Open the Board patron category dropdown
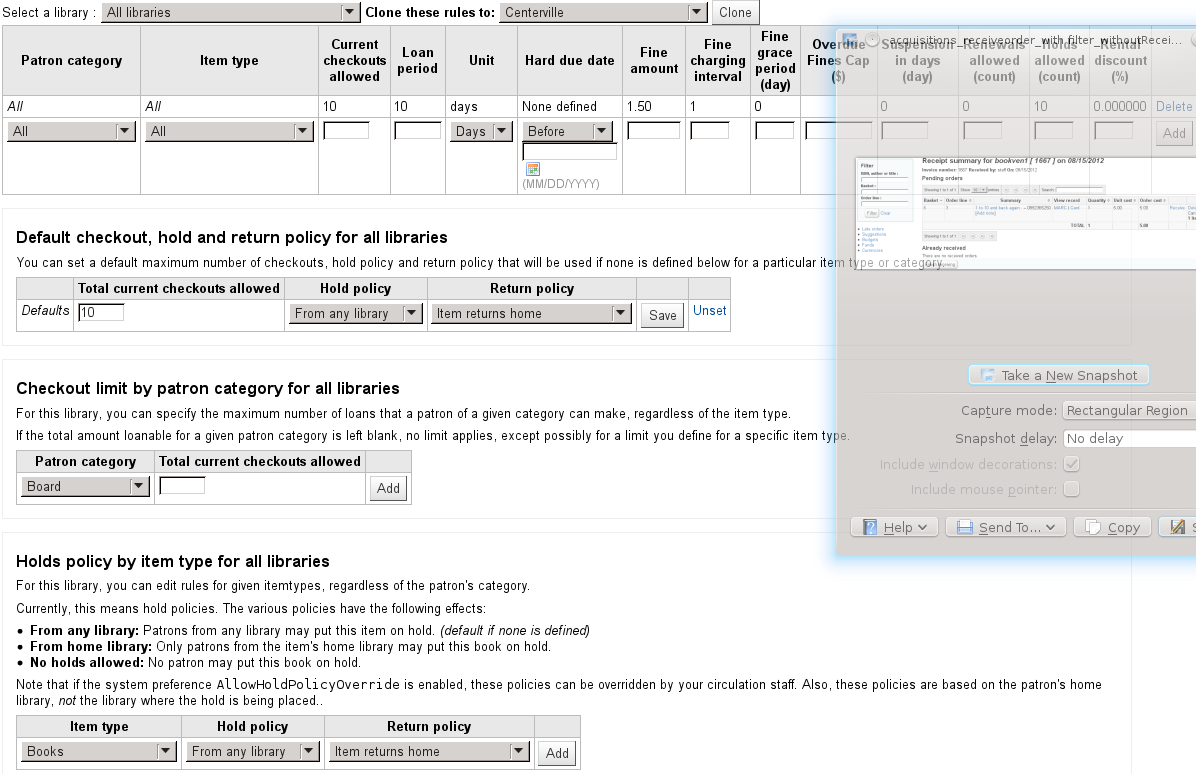This screenshot has height=774, width=1196. point(85,487)
